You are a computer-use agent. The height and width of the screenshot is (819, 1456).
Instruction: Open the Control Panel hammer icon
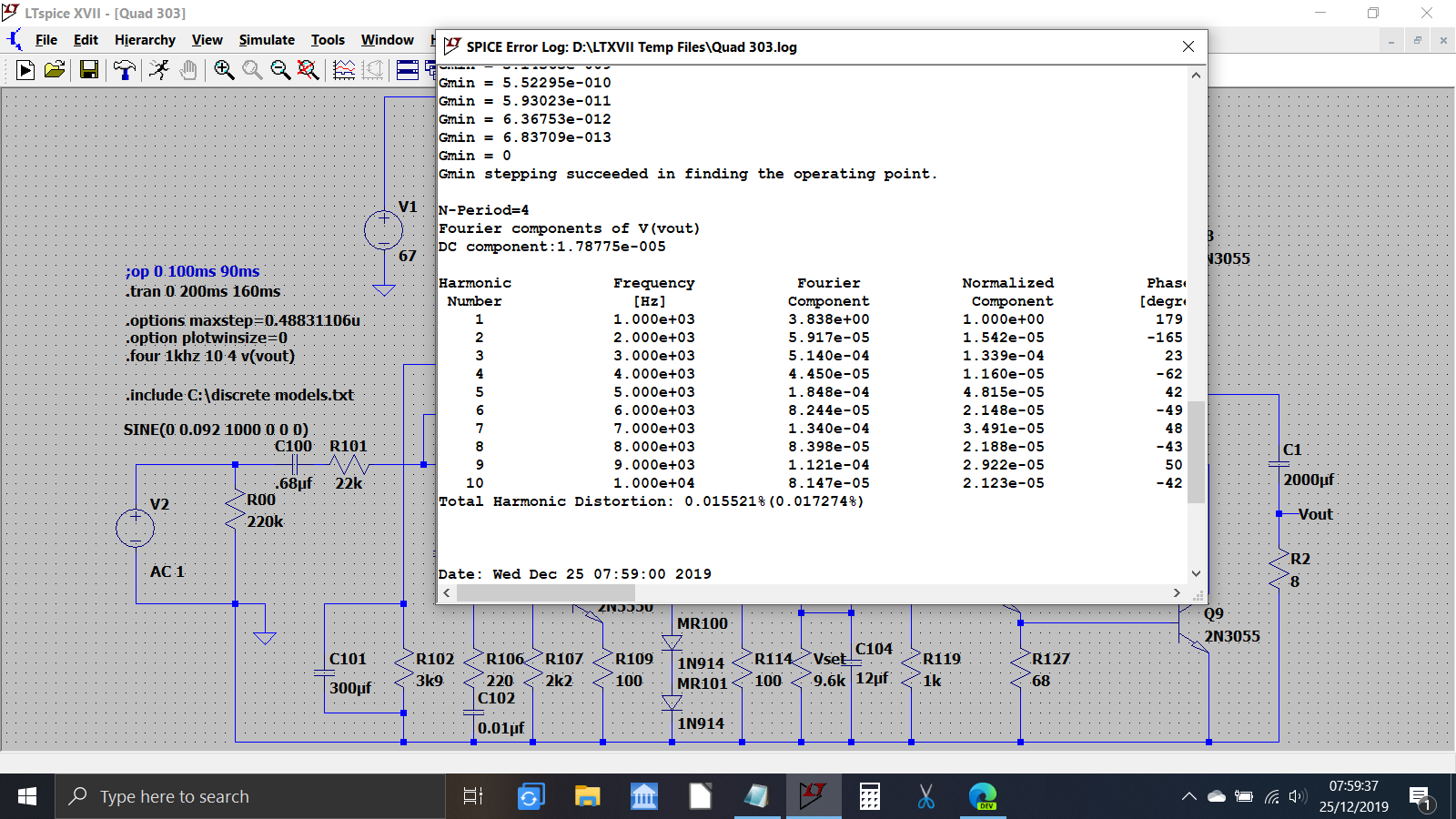click(x=125, y=70)
